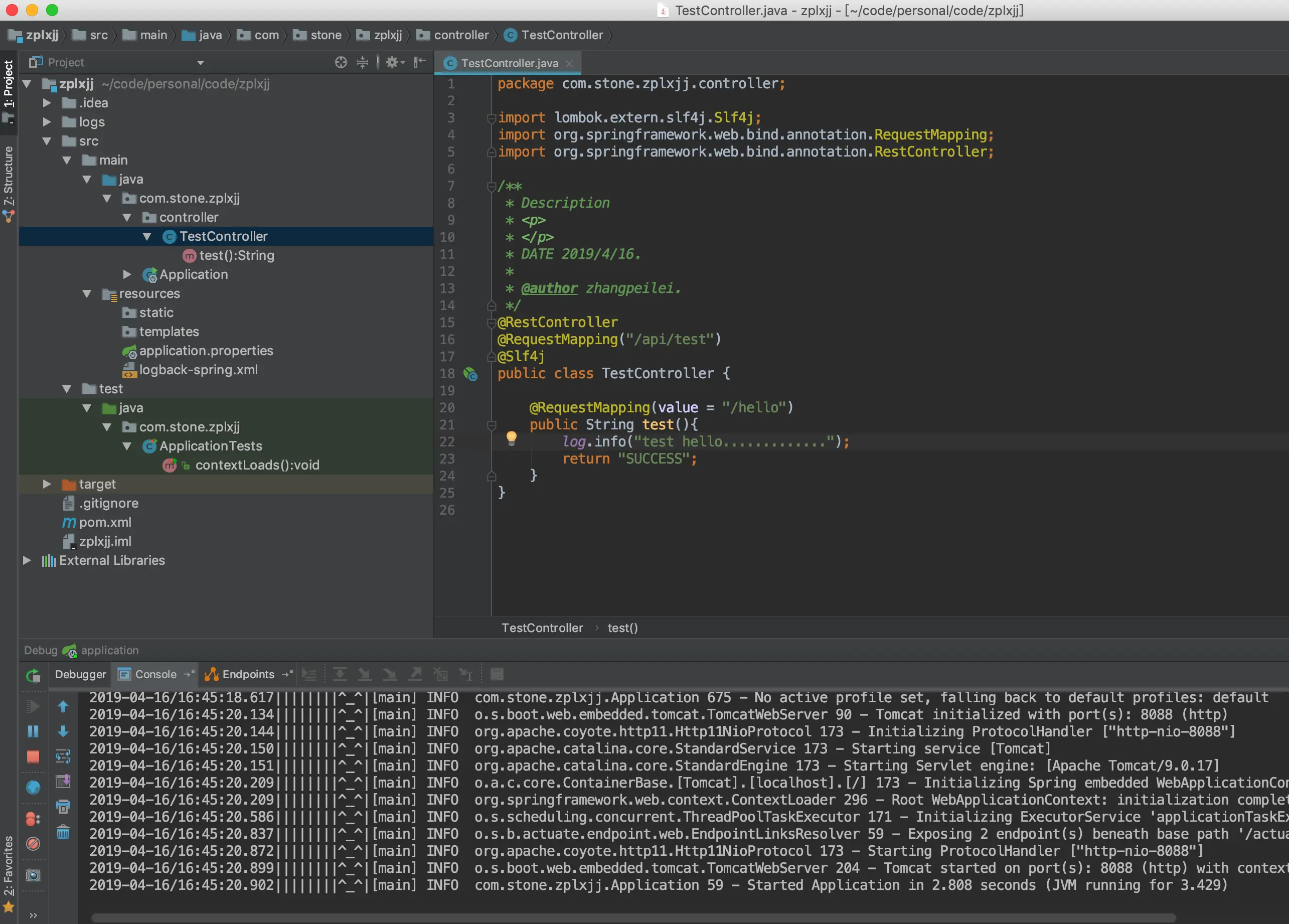Switch to the Debugger tab
The width and height of the screenshot is (1289, 924).
(80, 675)
